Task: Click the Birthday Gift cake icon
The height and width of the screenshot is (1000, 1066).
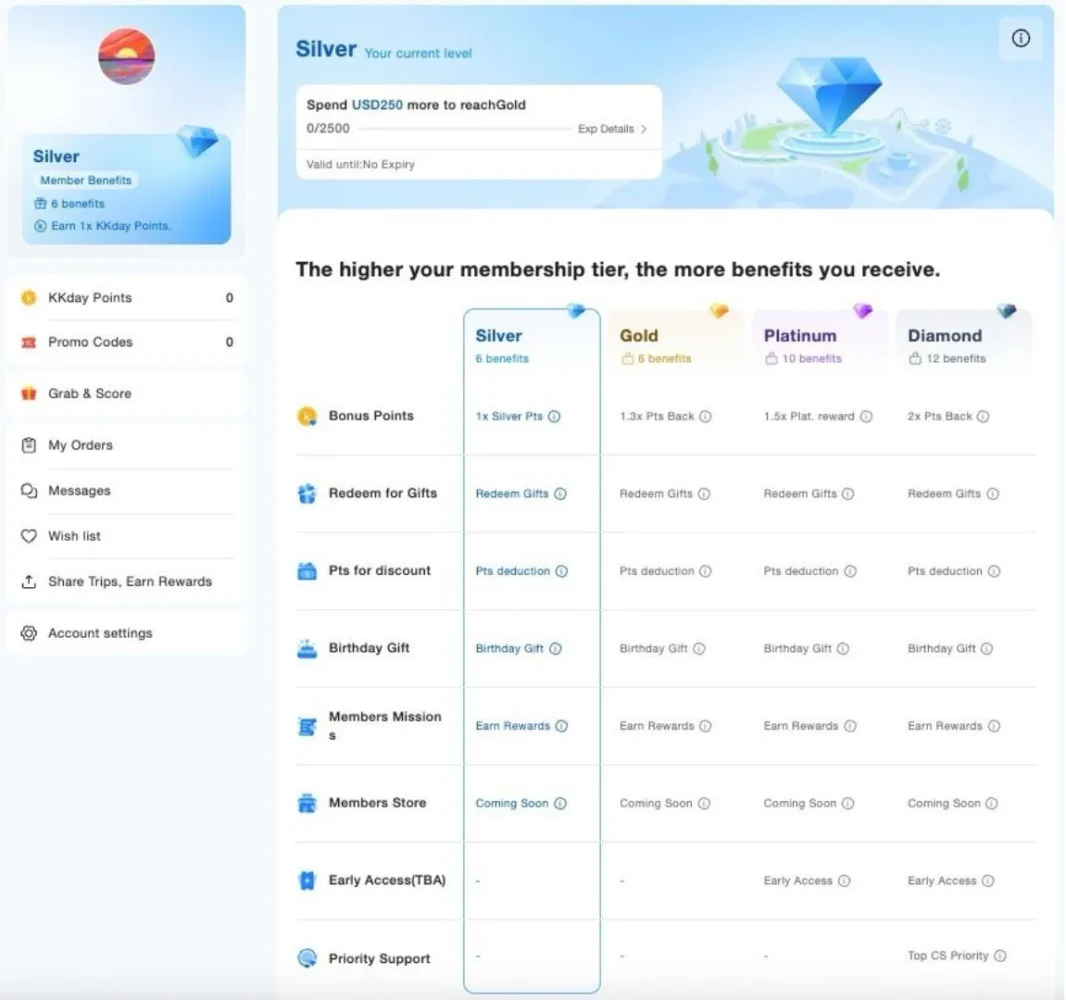Action: pos(307,649)
